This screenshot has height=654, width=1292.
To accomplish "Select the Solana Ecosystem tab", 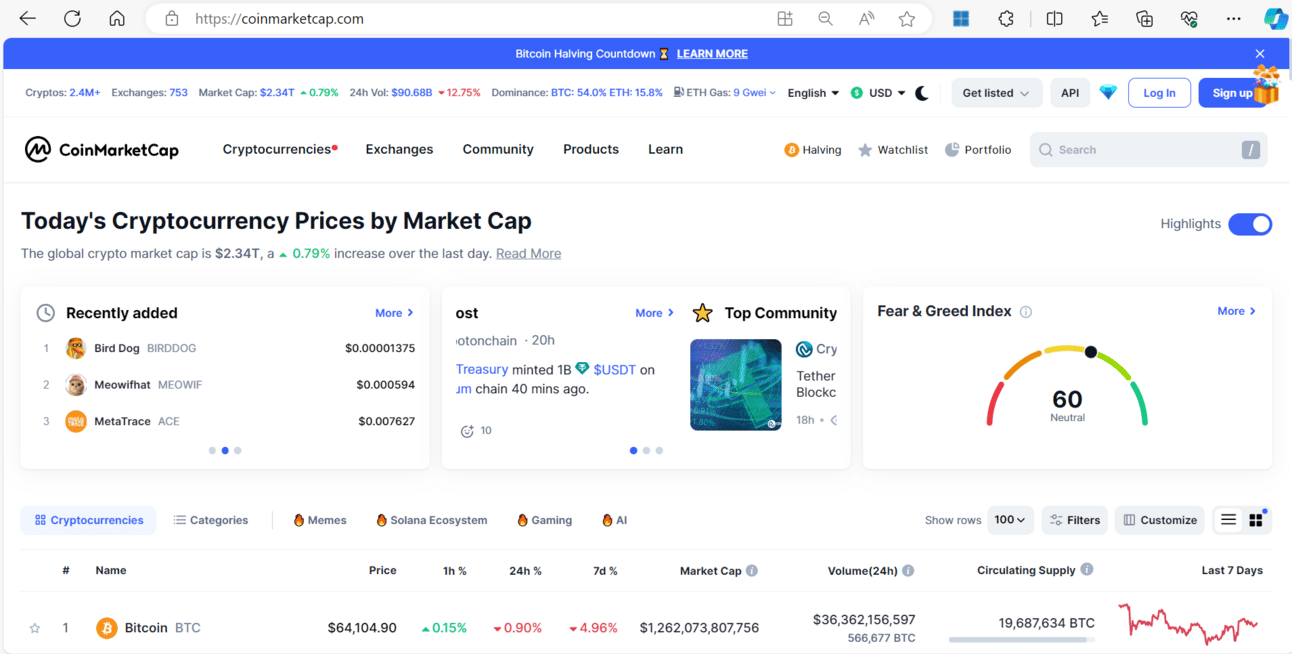I will click(x=431, y=520).
